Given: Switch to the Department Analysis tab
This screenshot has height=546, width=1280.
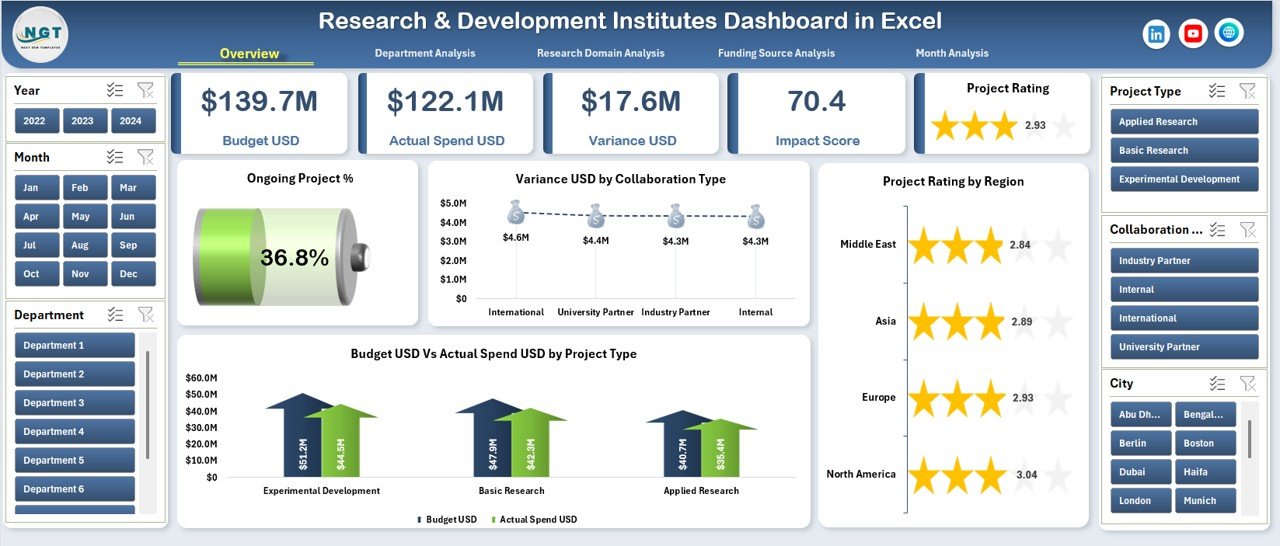Looking at the screenshot, I should 425,53.
